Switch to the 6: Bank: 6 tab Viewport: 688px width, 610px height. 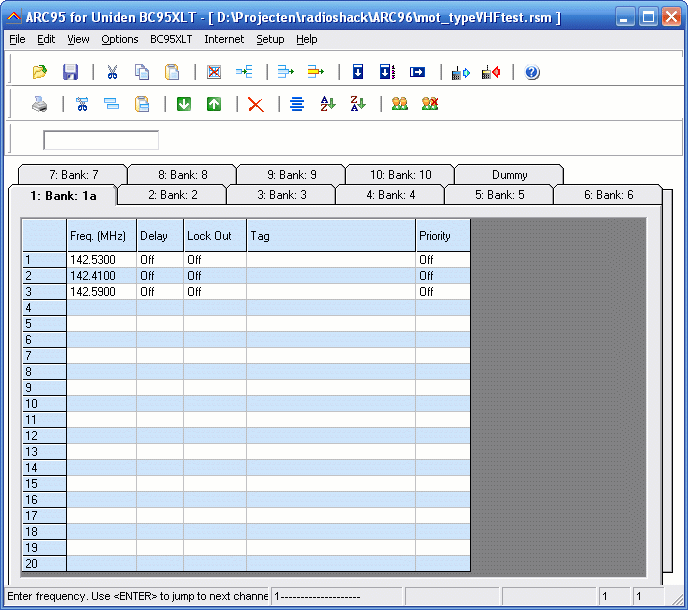pos(609,195)
